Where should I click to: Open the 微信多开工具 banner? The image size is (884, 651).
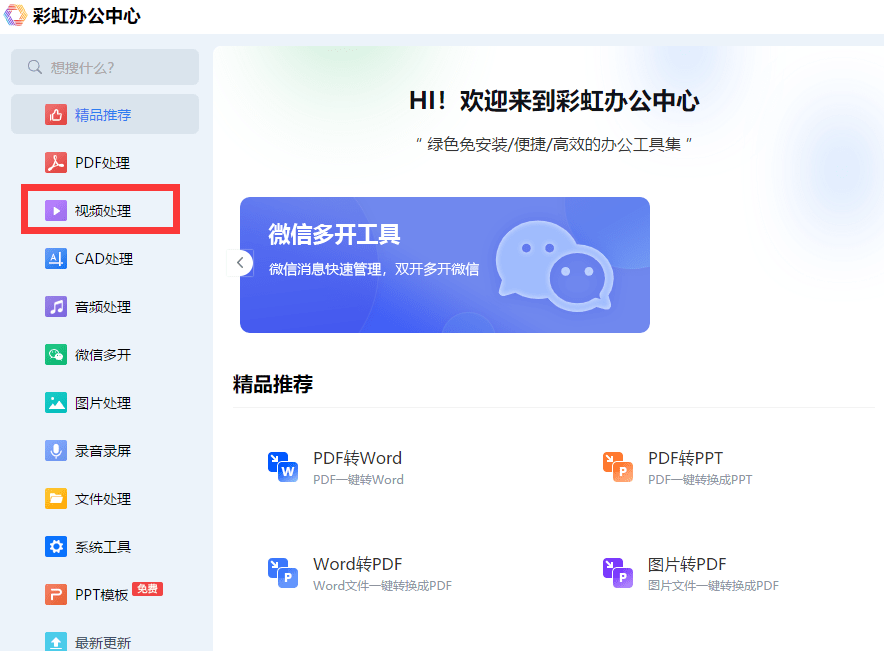tap(445, 265)
